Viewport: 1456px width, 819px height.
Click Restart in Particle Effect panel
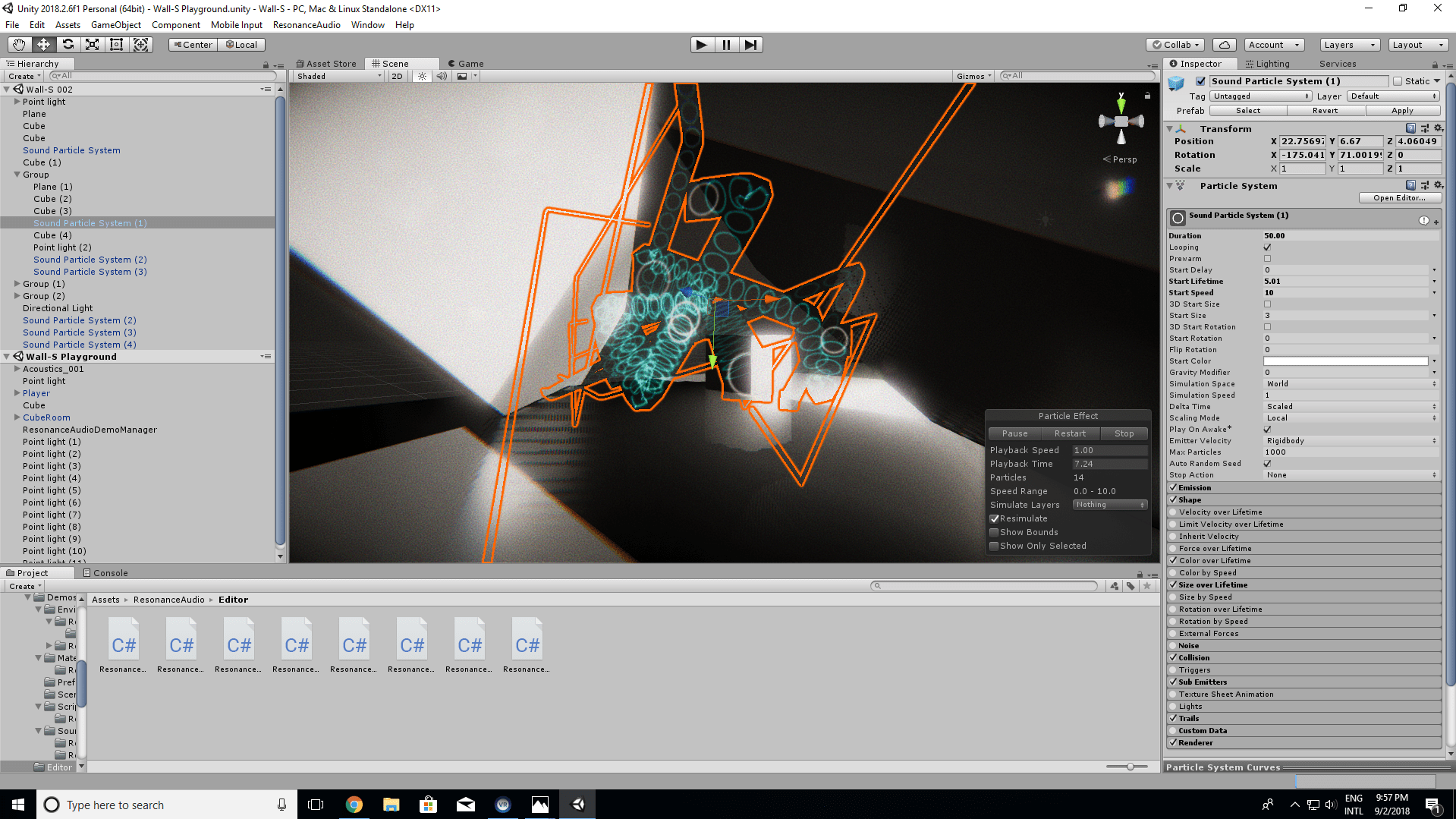pos(1069,433)
